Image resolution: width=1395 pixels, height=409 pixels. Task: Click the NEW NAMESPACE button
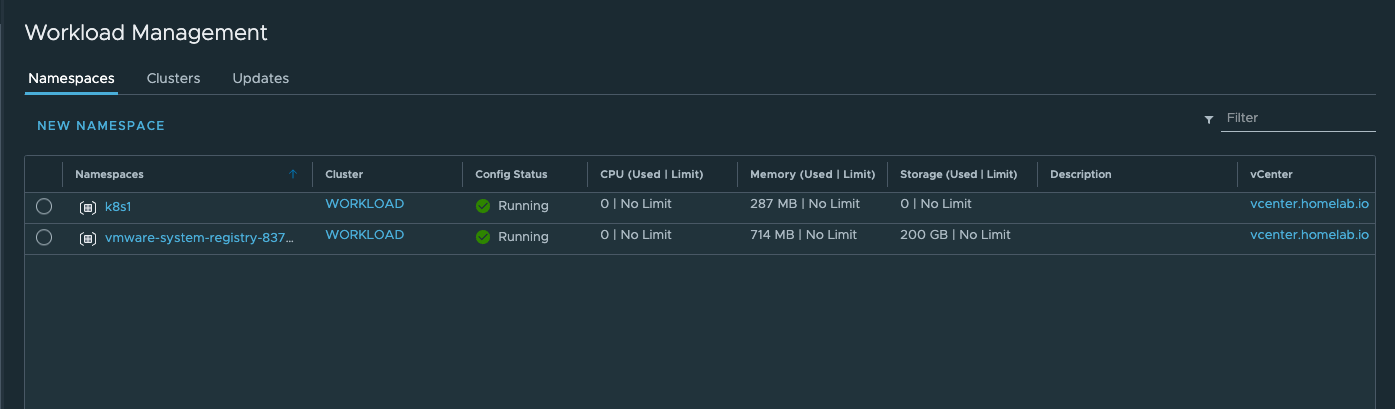101,126
